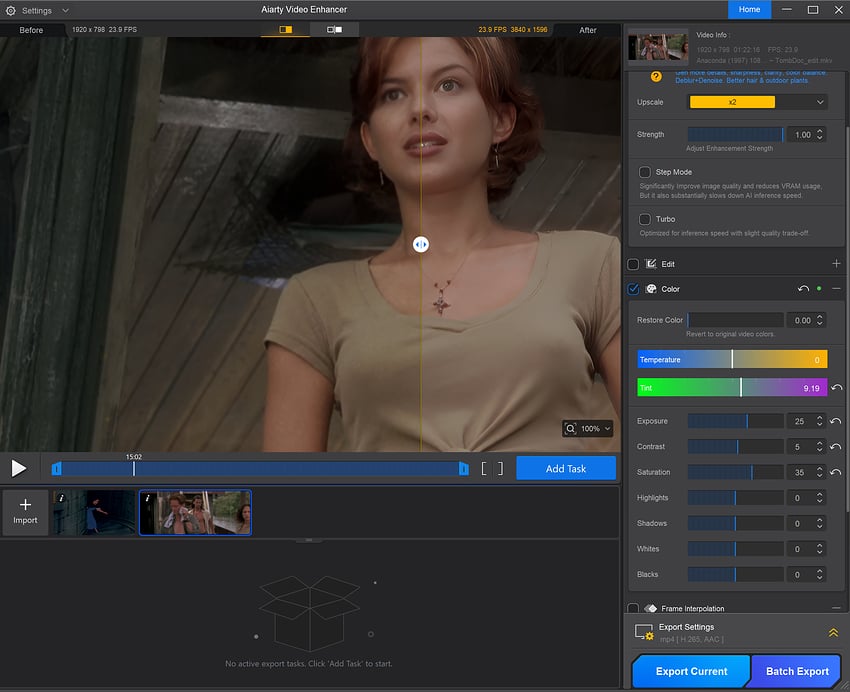Go to the Home tab
850x692 pixels.
pyautogui.click(x=749, y=10)
